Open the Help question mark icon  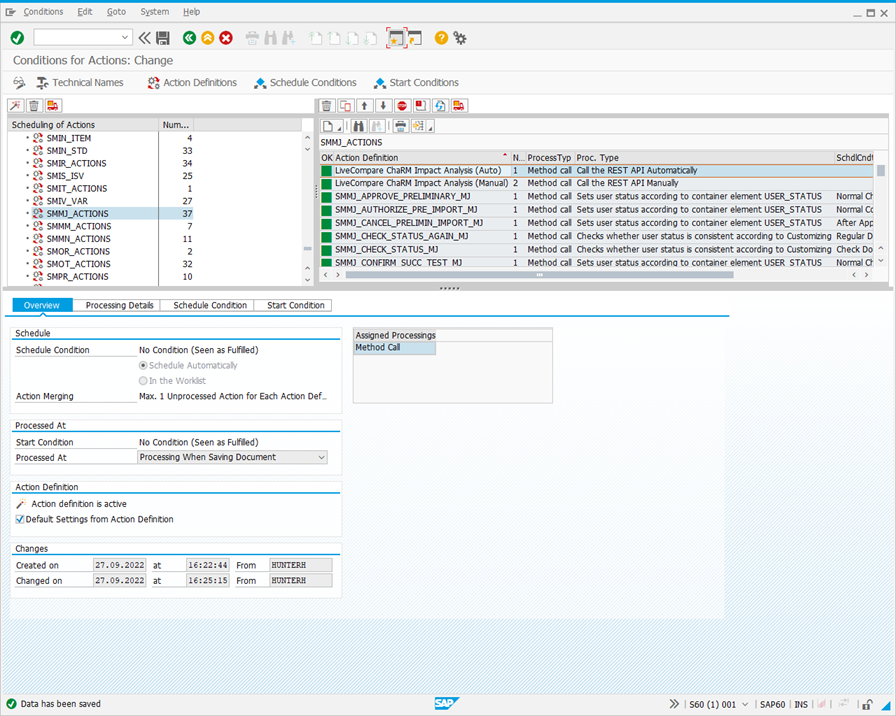pos(441,38)
